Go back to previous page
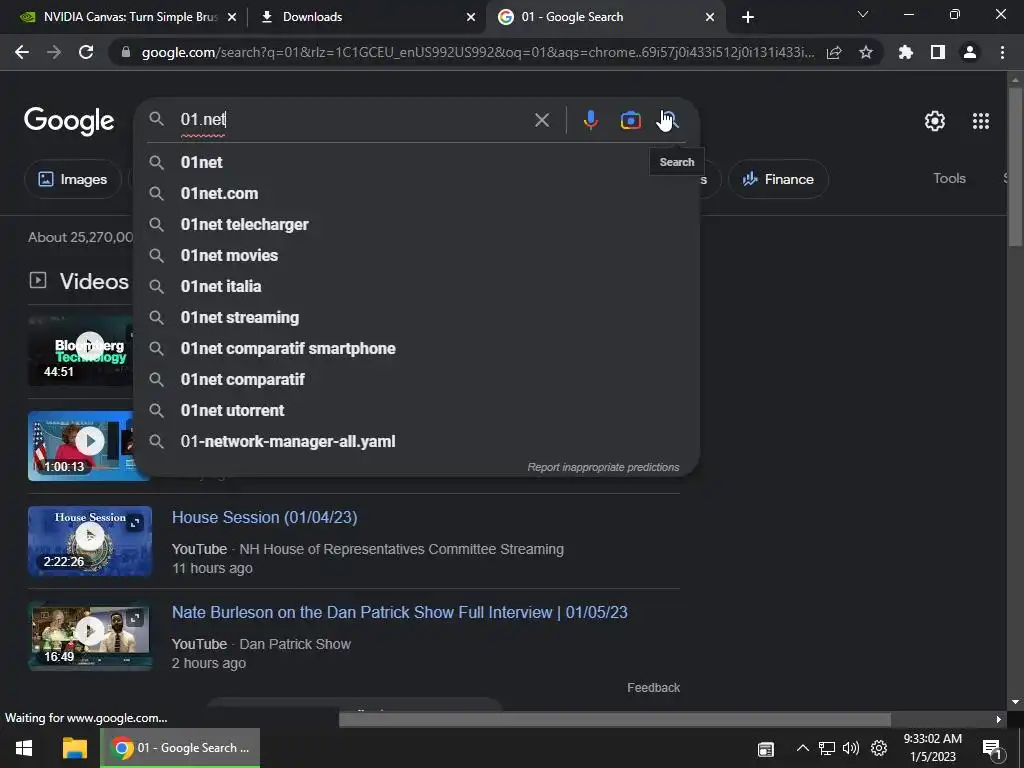 pos(22,52)
